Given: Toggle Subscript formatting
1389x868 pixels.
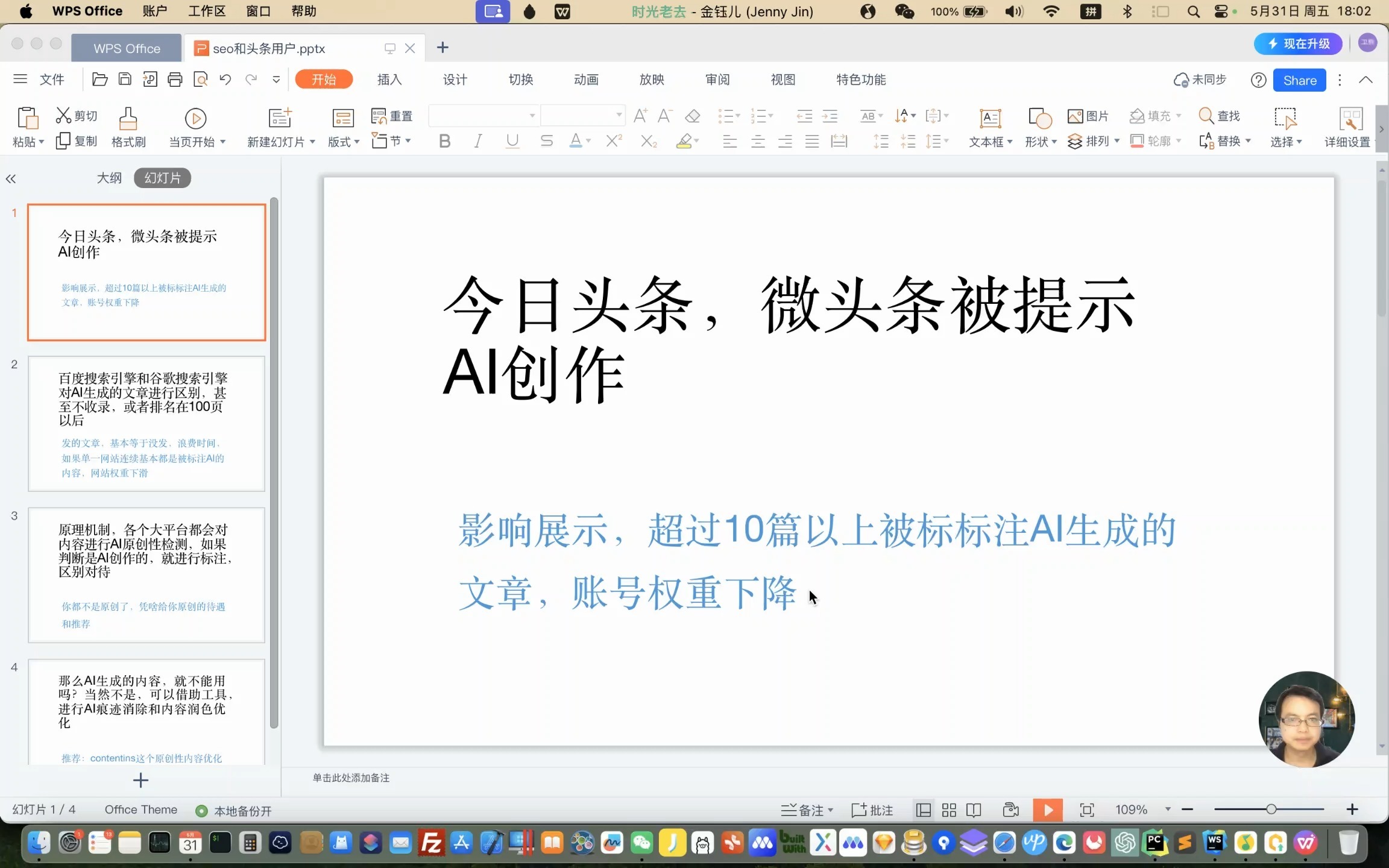Looking at the screenshot, I should click(x=648, y=141).
